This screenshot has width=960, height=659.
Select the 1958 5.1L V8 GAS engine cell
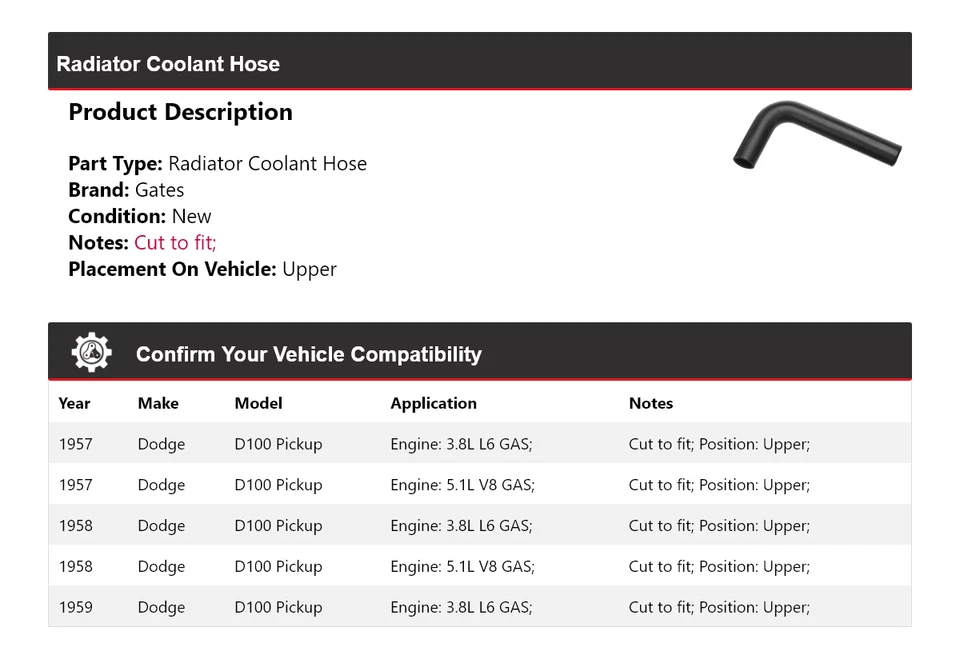pos(462,566)
